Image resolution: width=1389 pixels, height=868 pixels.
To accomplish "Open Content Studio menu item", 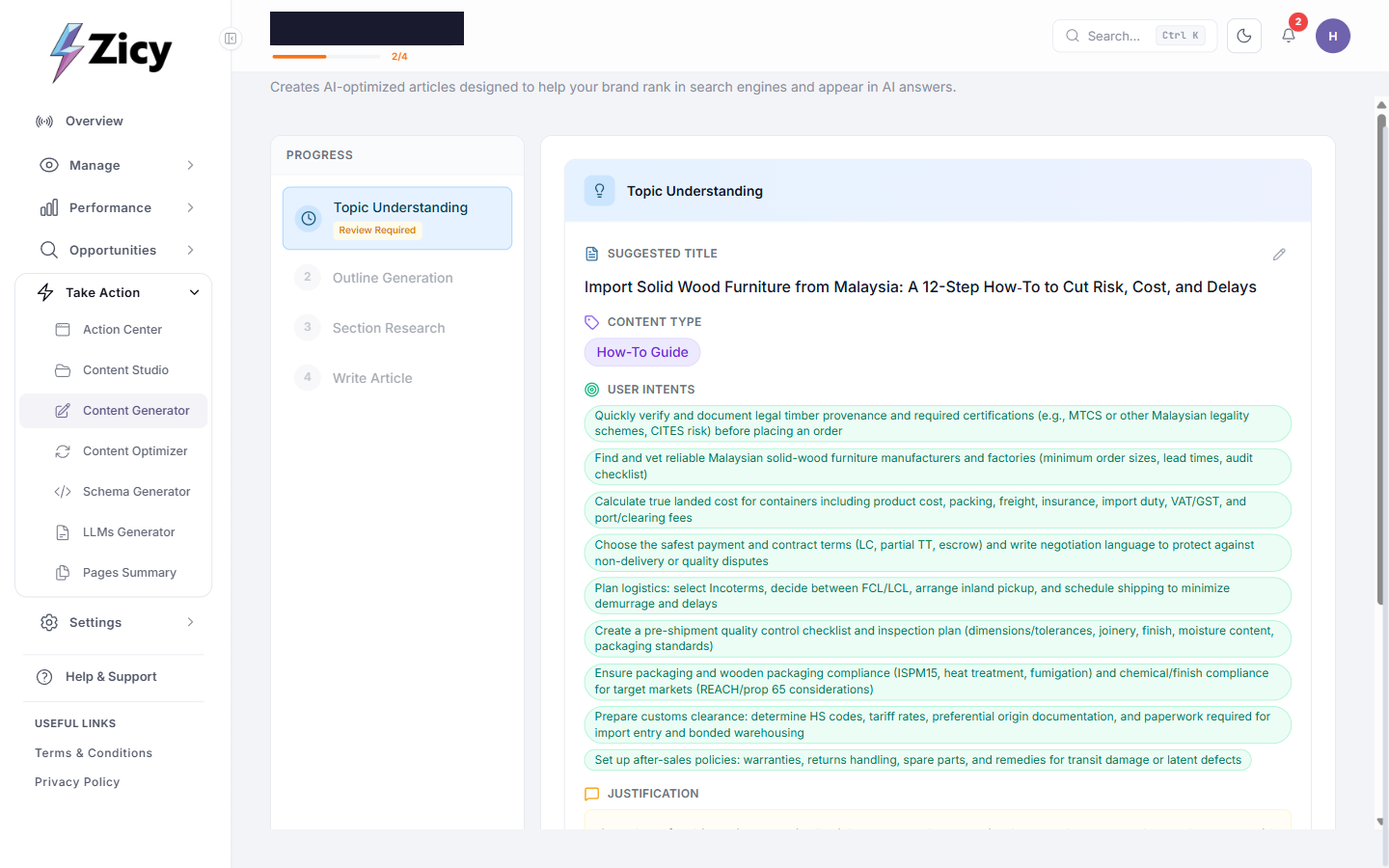I will click(114, 370).
